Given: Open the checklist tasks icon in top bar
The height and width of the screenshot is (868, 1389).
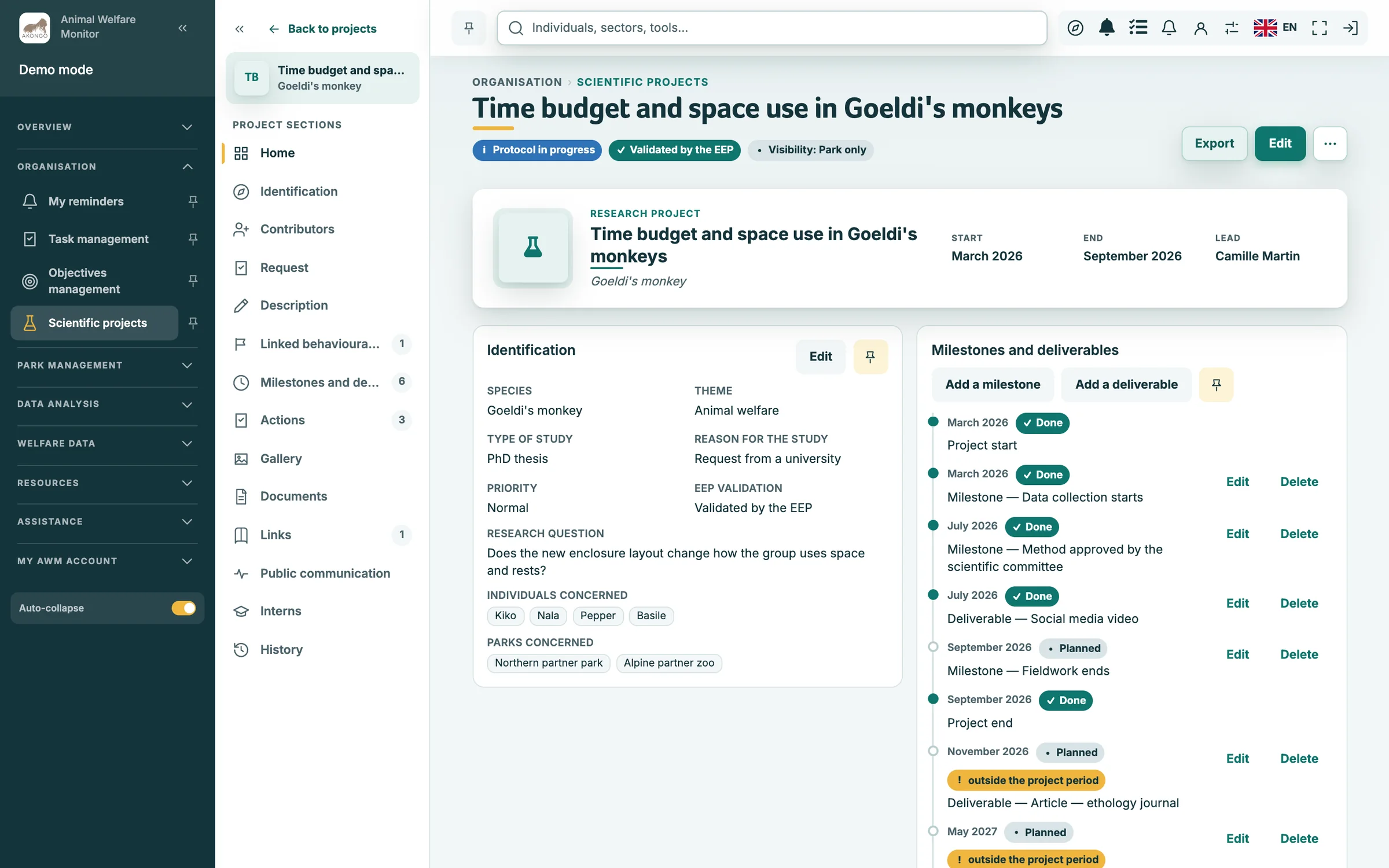Looking at the screenshot, I should pyautogui.click(x=1138, y=28).
